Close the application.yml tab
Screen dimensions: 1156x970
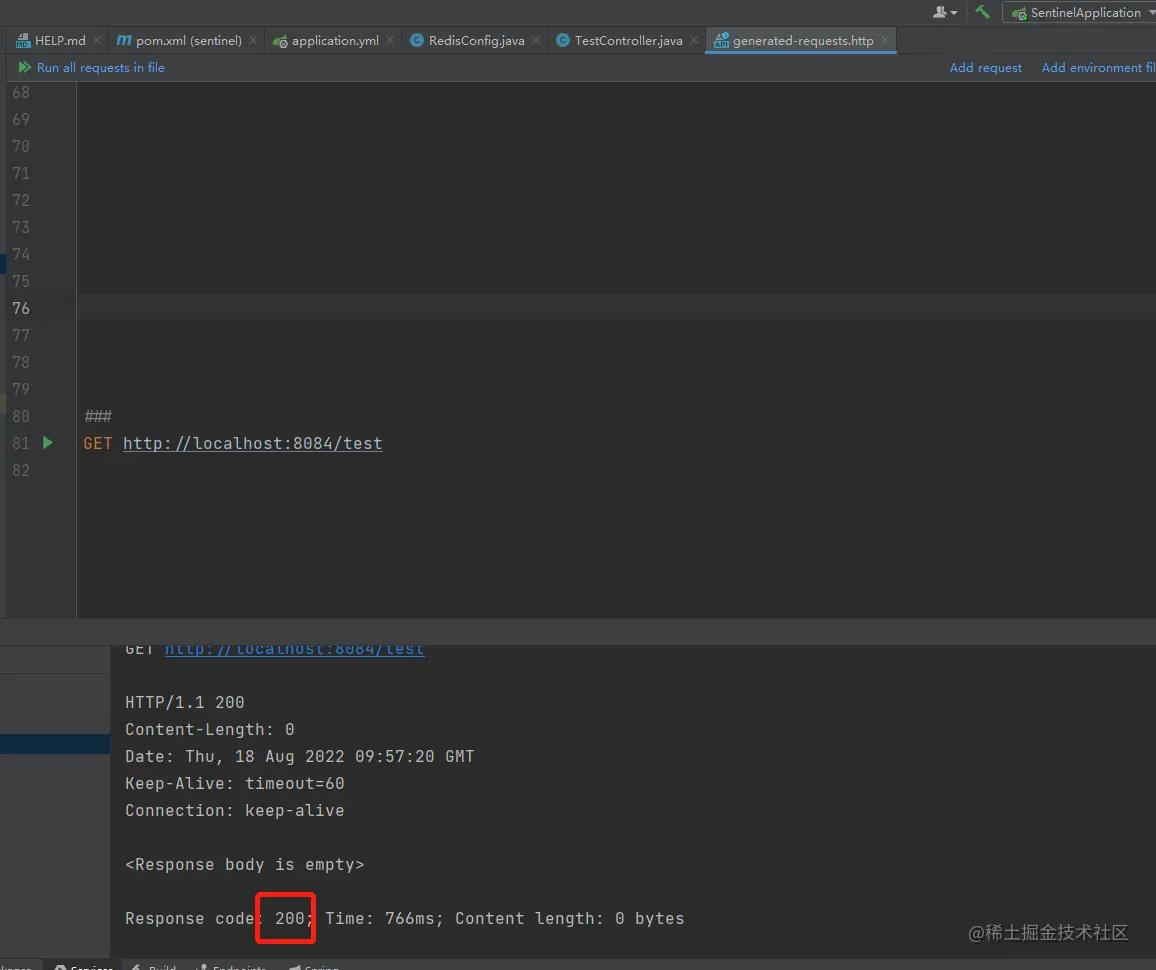[x=390, y=41]
